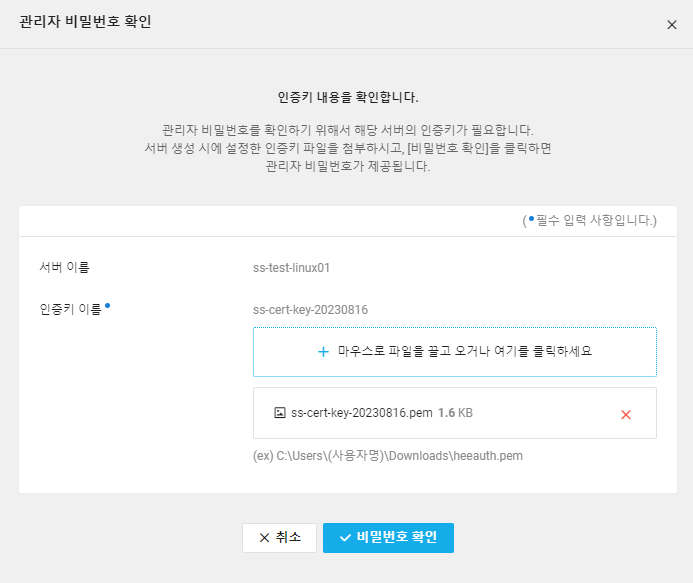Click the file drop zone text
693x583 pixels.
coord(465,351)
